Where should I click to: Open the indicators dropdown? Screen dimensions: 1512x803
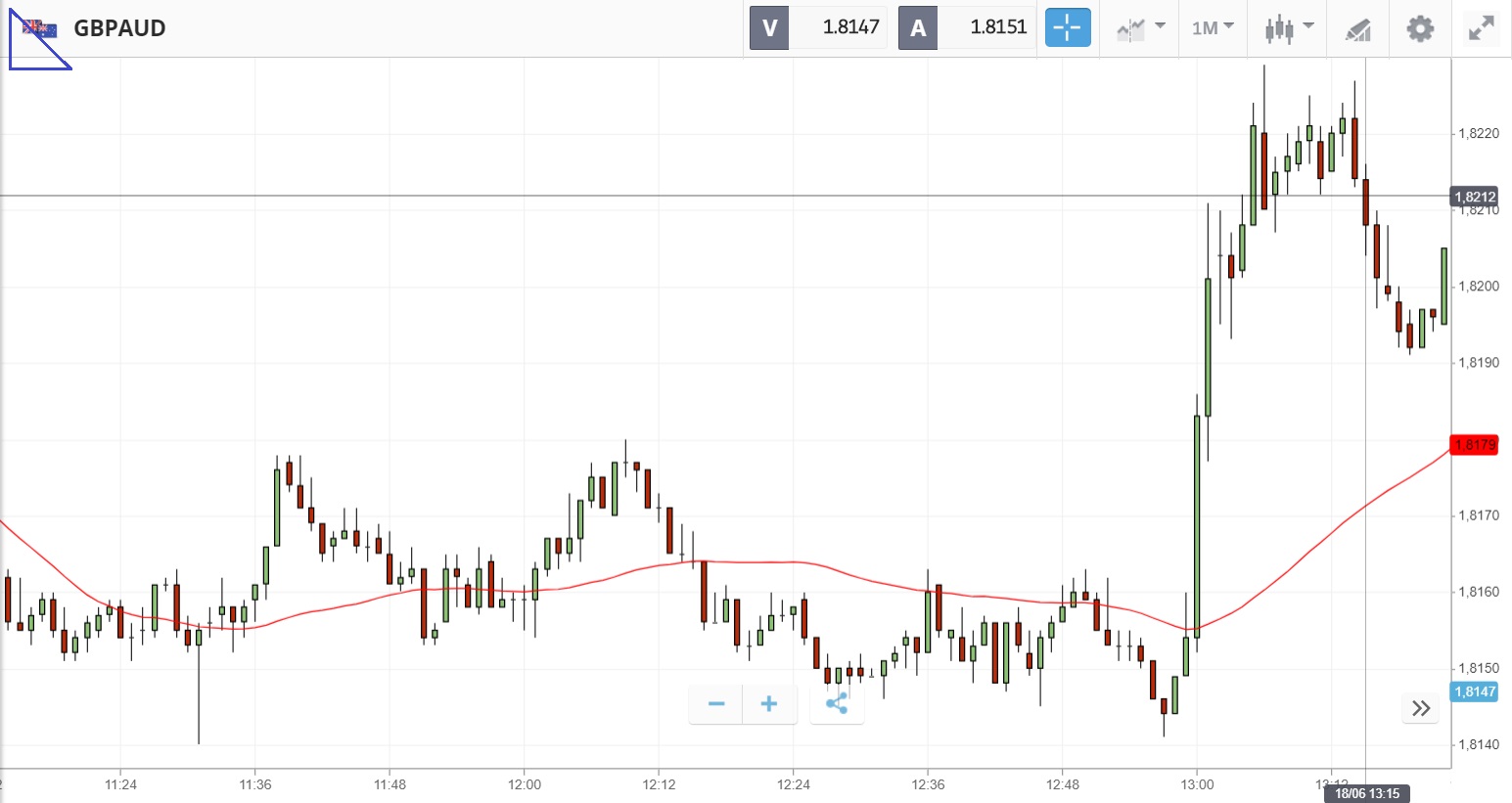coord(1140,27)
